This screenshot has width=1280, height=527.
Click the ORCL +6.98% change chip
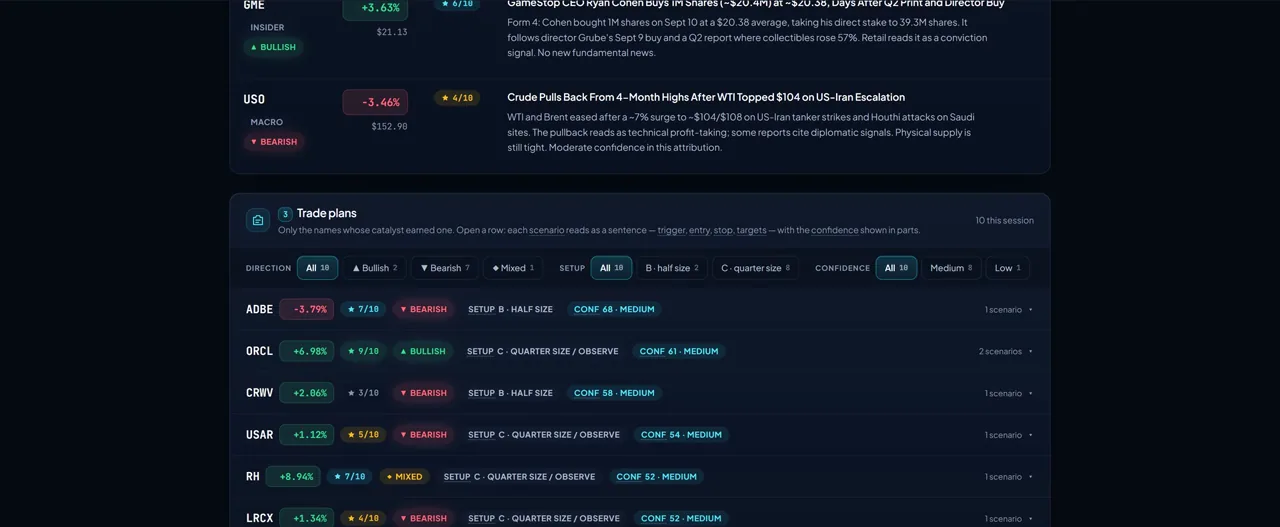307,351
